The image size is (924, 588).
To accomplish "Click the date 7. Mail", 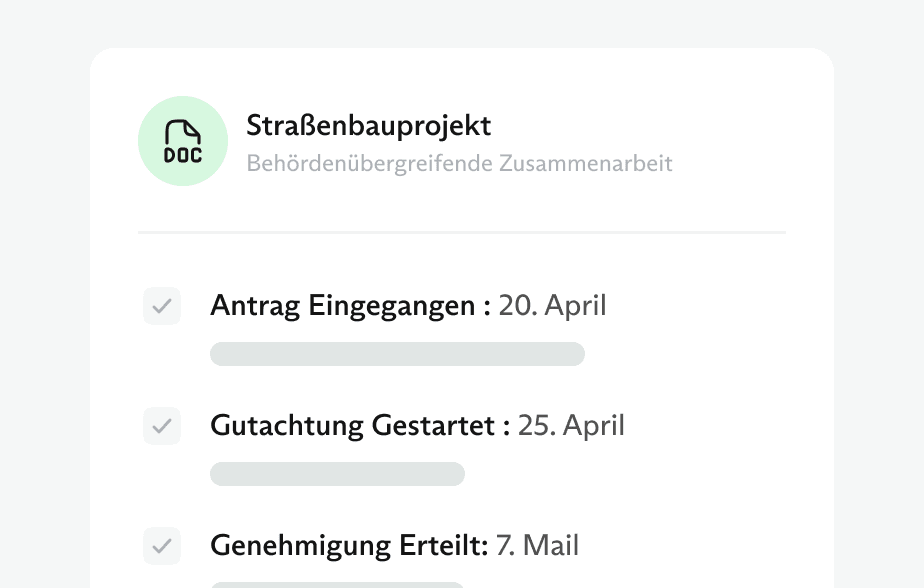I will pyautogui.click(x=538, y=546).
